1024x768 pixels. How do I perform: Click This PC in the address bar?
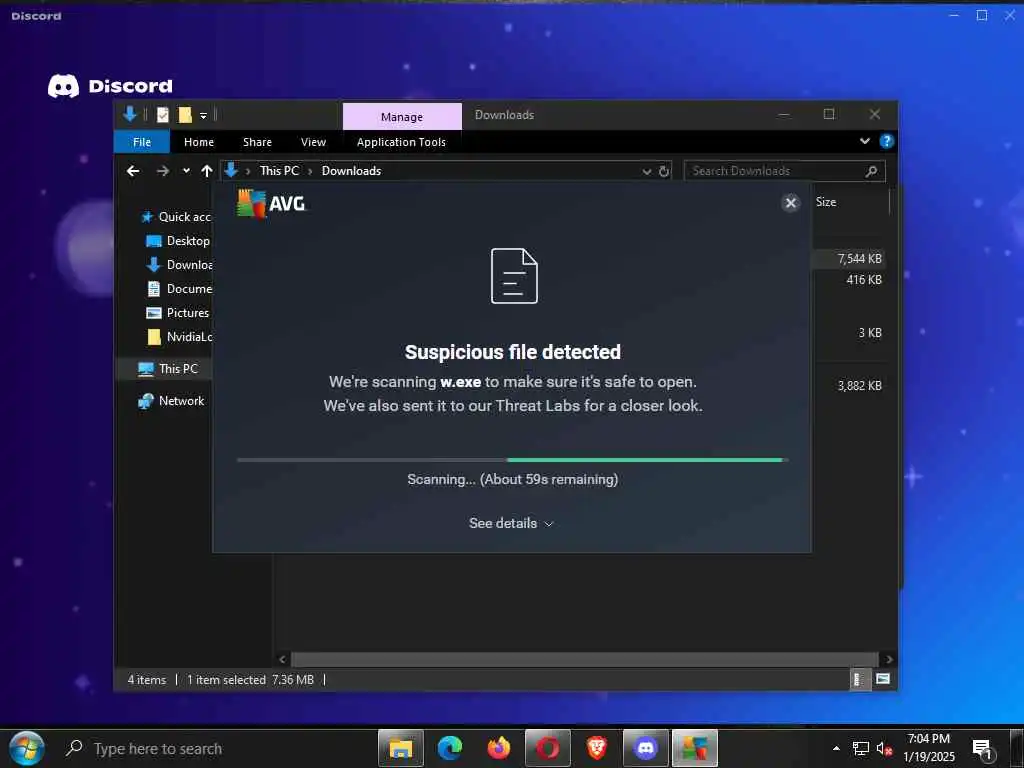(279, 170)
